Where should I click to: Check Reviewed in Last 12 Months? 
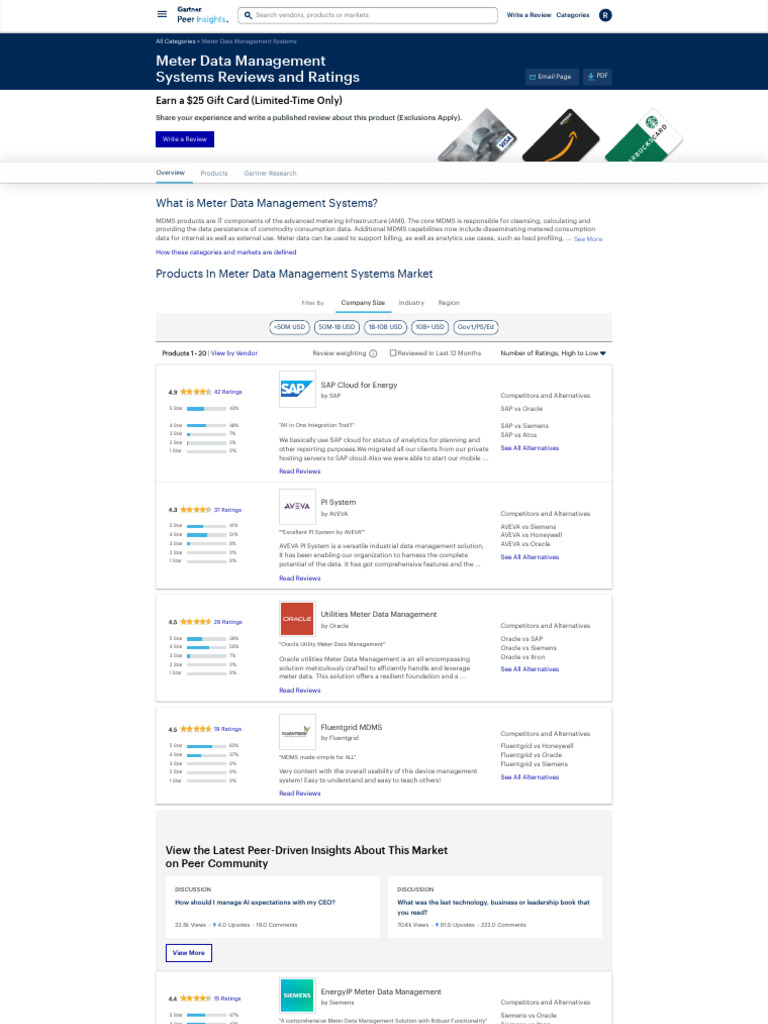(393, 353)
